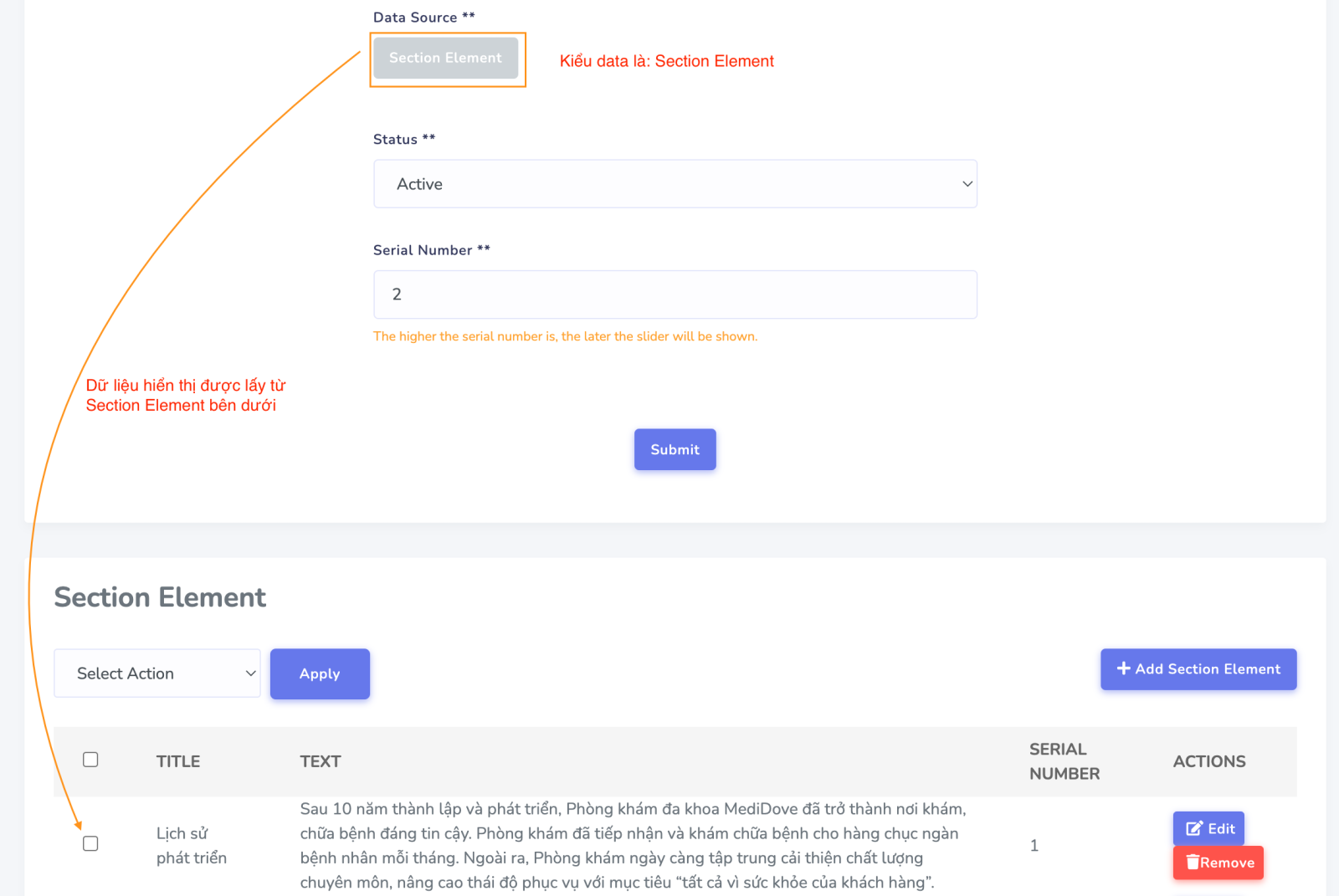This screenshot has width=1339, height=896.
Task: Tick the select-all checkbox in the table header
Action: (x=90, y=760)
